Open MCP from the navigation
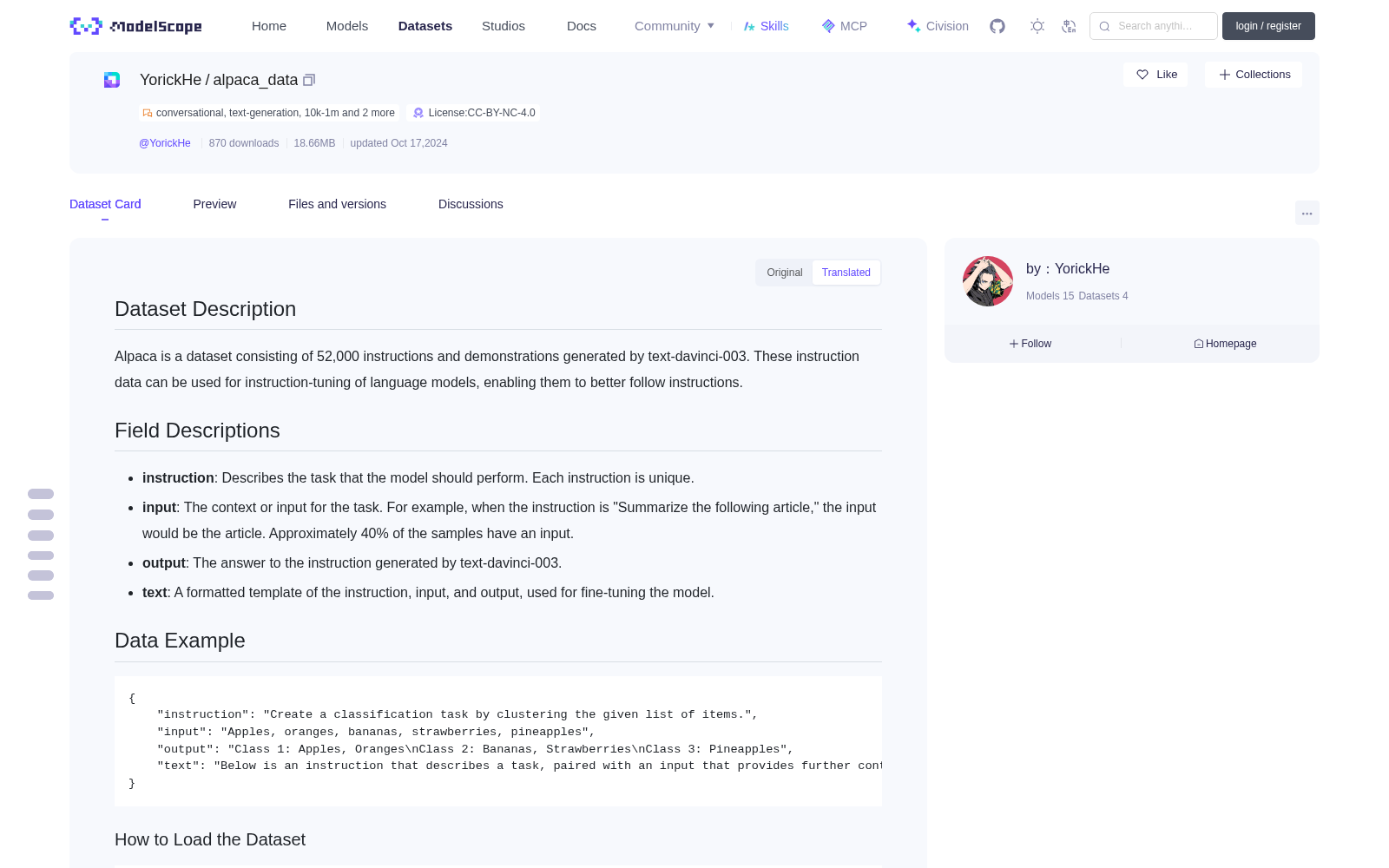The height and width of the screenshot is (868, 1389). point(844,26)
